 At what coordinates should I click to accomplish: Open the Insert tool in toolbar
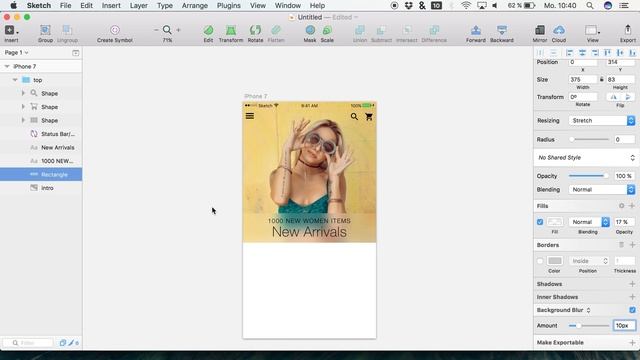click(11, 33)
